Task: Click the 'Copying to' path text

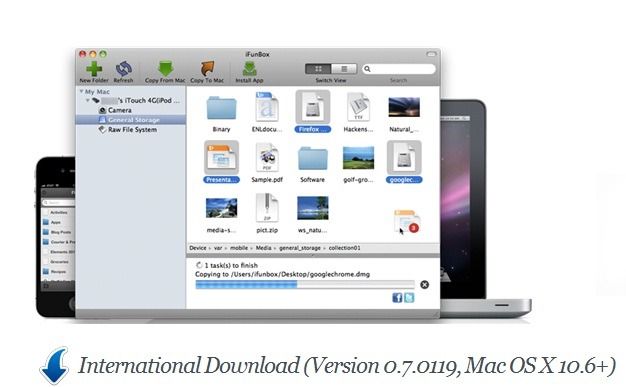Action: (x=283, y=274)
